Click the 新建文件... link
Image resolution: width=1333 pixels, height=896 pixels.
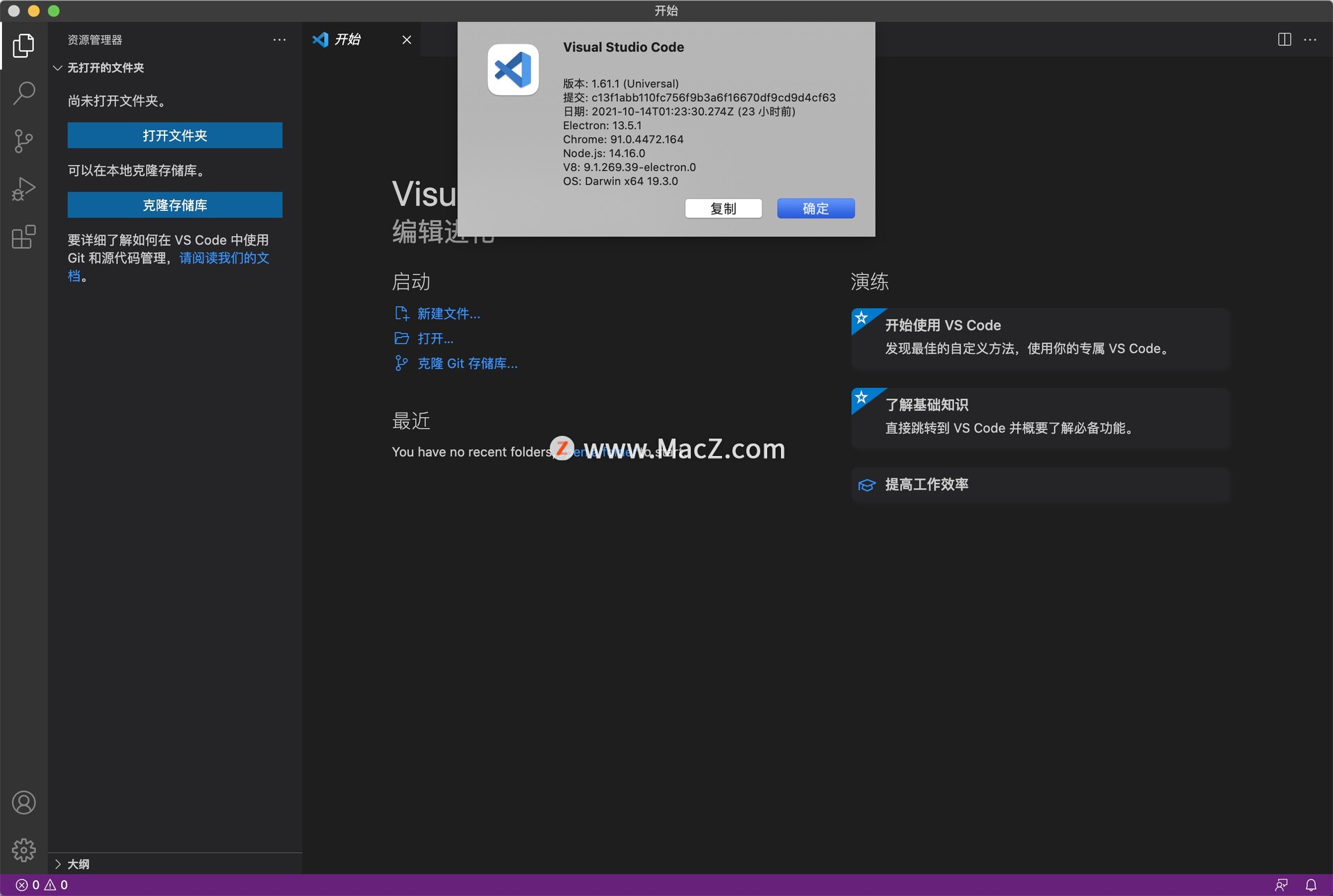448,314
